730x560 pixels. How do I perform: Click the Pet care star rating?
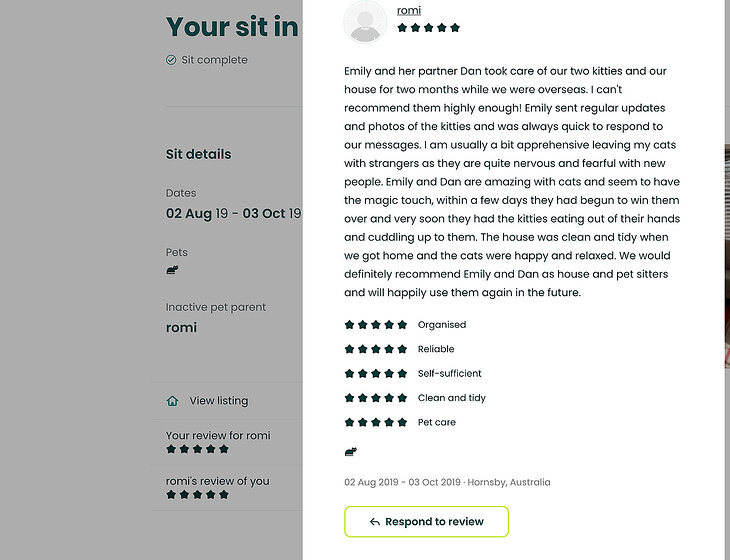(x=375, y=423)
